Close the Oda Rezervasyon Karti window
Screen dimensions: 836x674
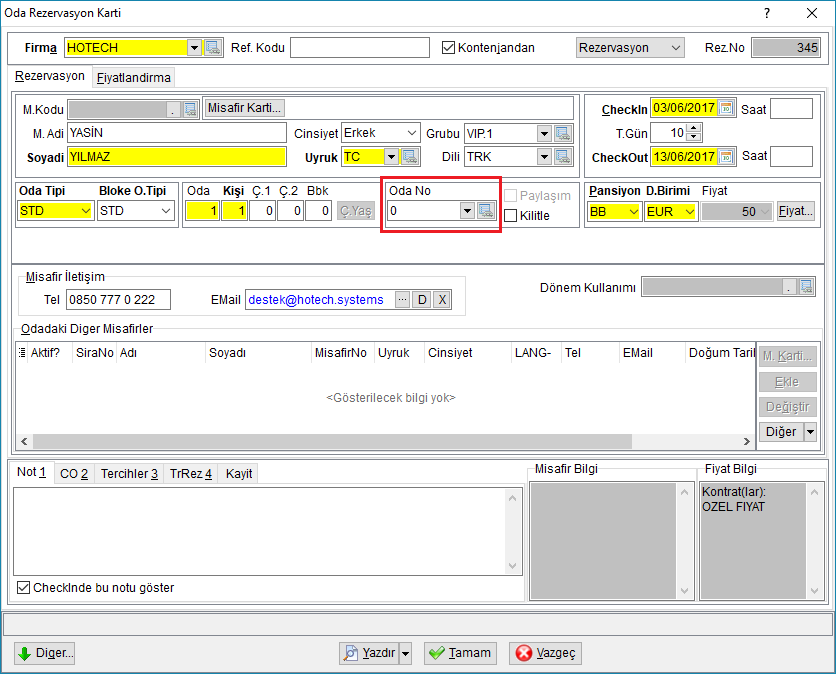(x=811, y=13)
